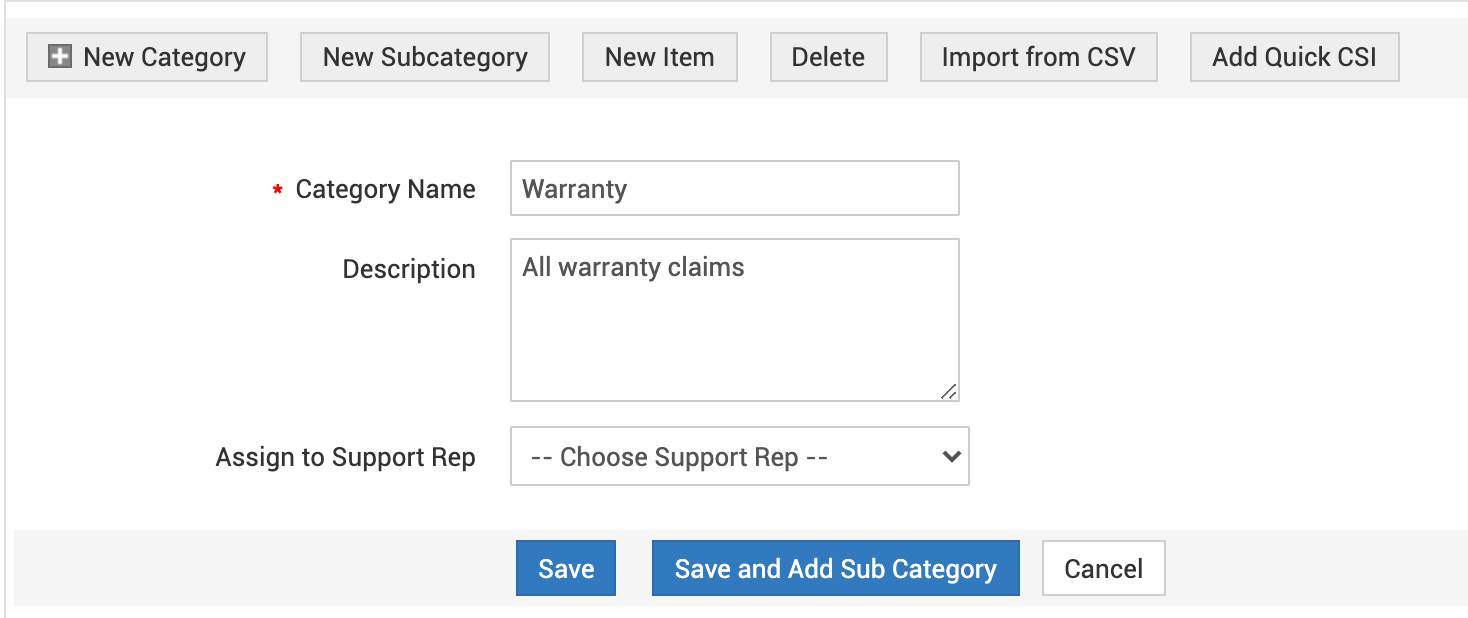This screenshot has width=1468, height=618.
Task: Click the New Item button
Action: [659, 57]
